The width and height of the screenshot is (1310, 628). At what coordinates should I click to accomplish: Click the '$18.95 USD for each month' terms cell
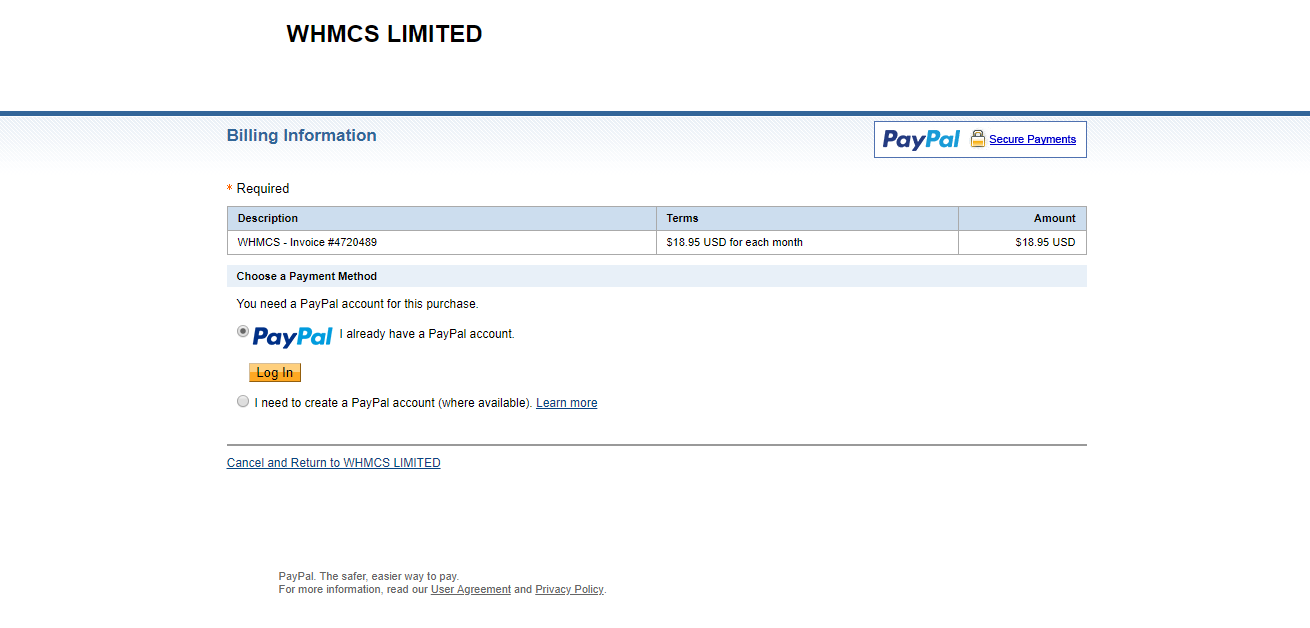(807, 242)
